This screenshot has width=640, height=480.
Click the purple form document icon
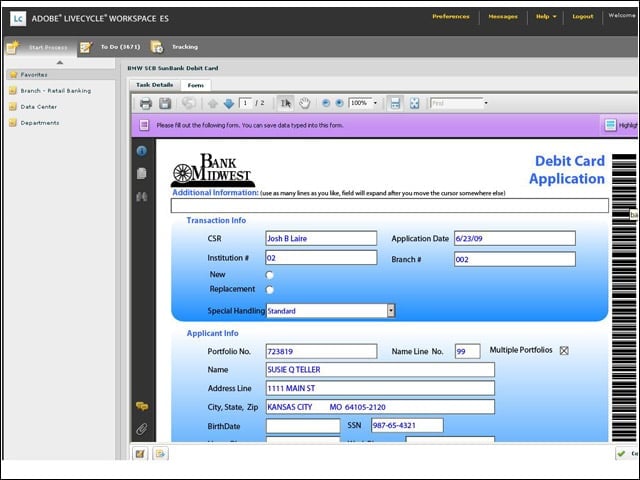click(x=144, y=125)
